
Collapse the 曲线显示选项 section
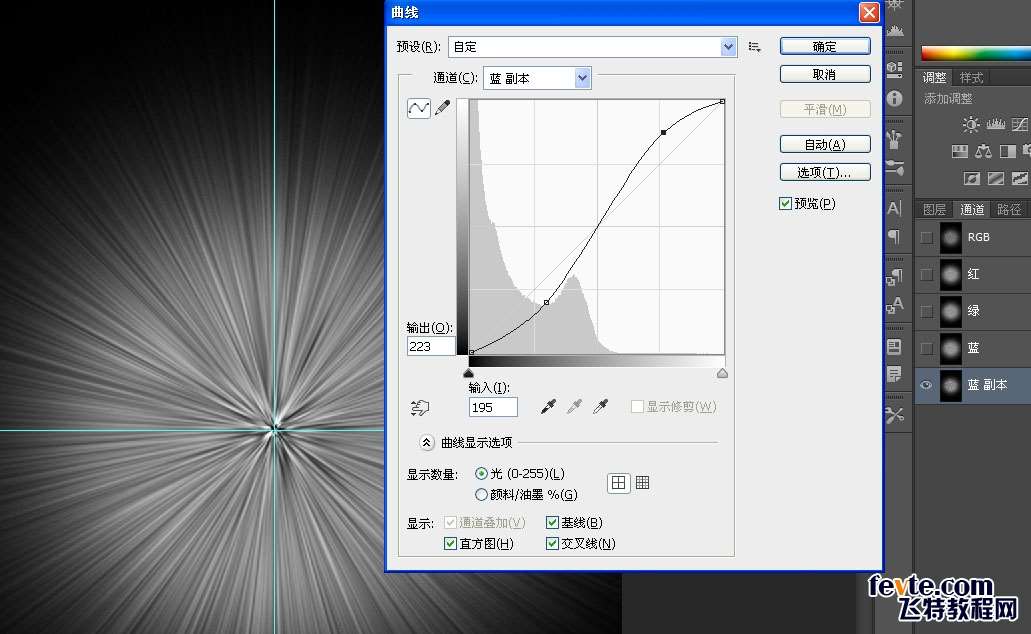click(x=426, y=443)
